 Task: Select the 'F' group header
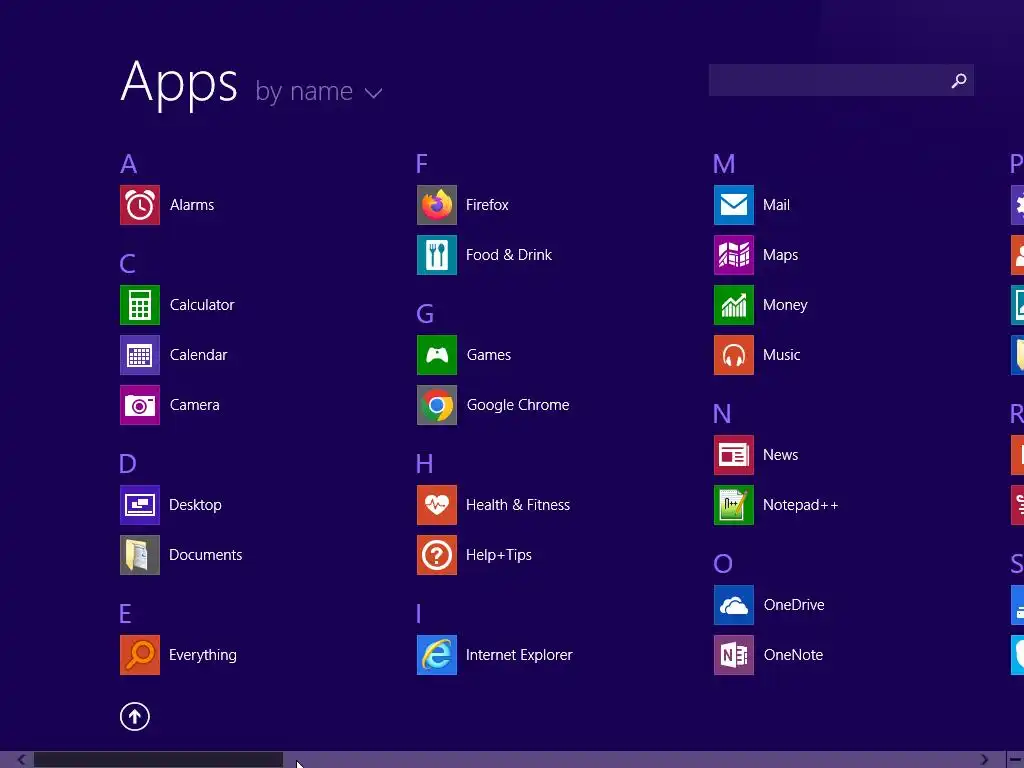(x=422, y=164)
